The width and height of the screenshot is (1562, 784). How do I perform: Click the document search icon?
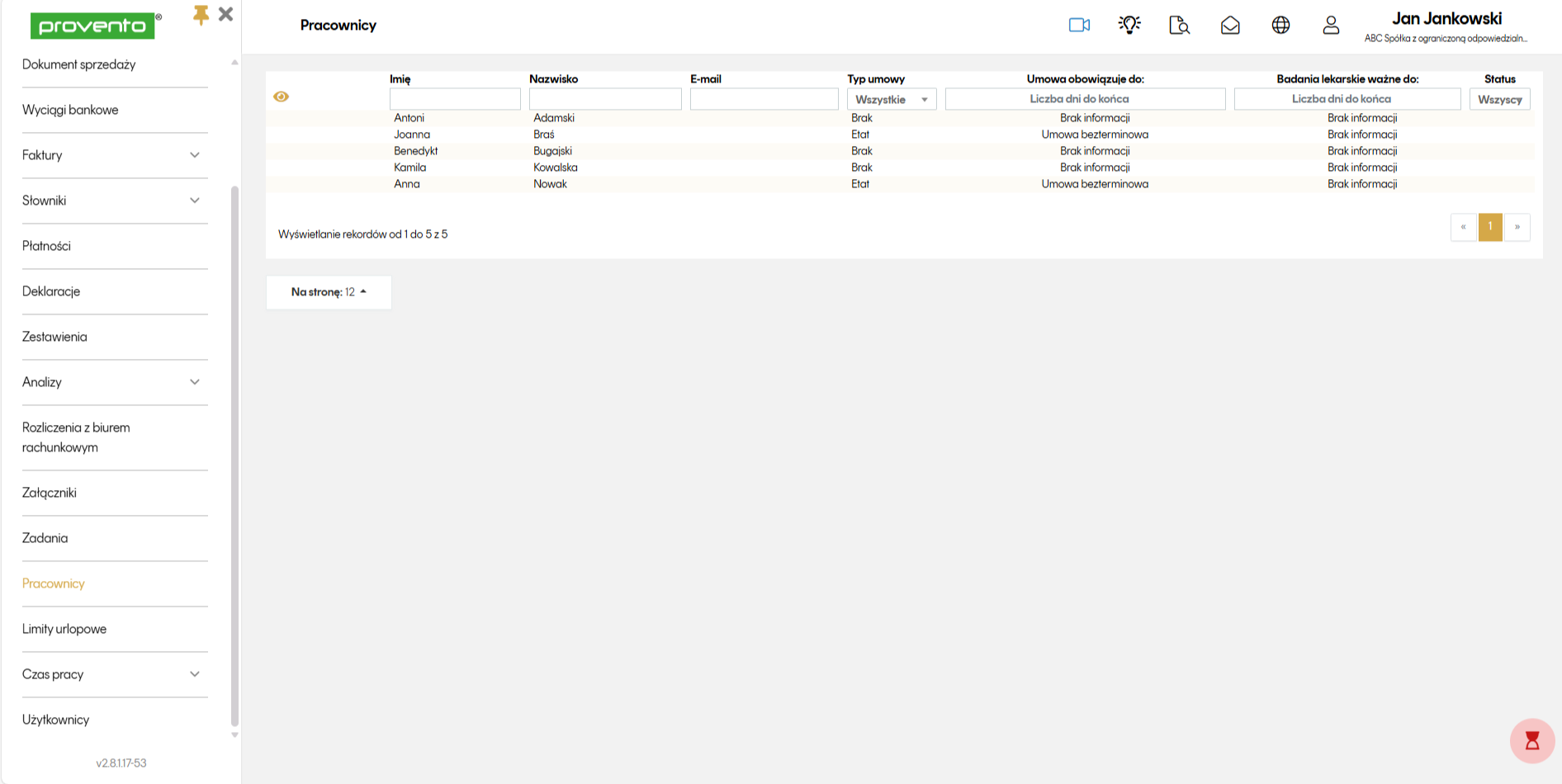1180,26
